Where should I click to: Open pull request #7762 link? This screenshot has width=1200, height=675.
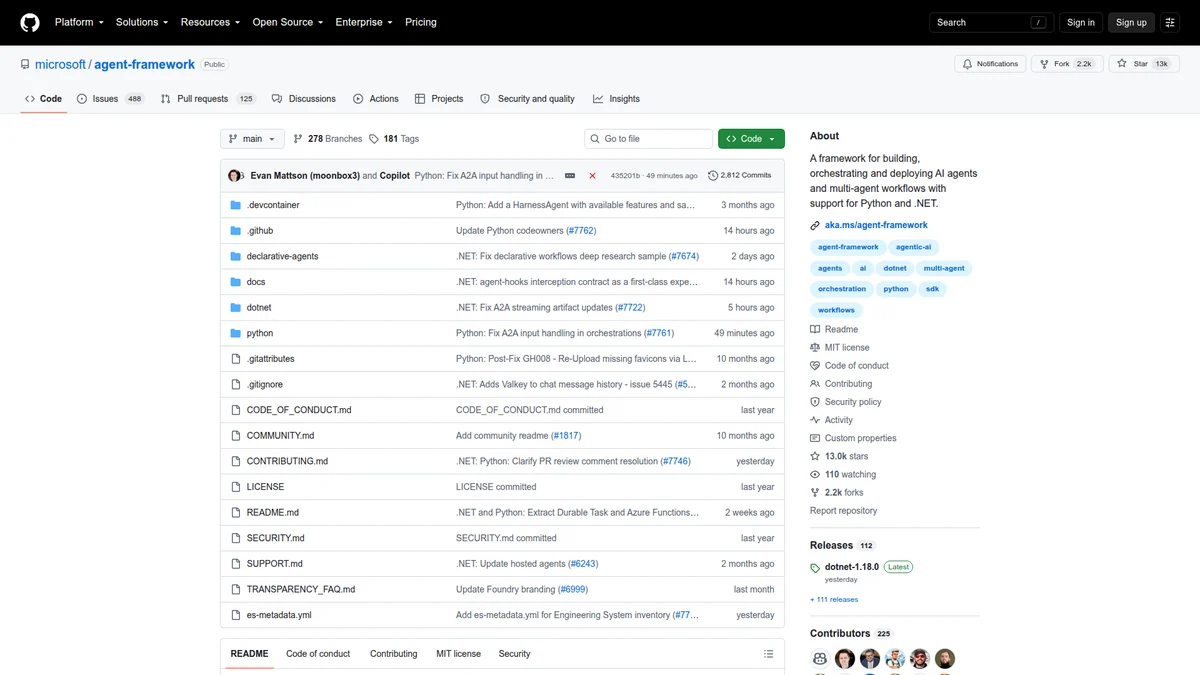point(581,231)
